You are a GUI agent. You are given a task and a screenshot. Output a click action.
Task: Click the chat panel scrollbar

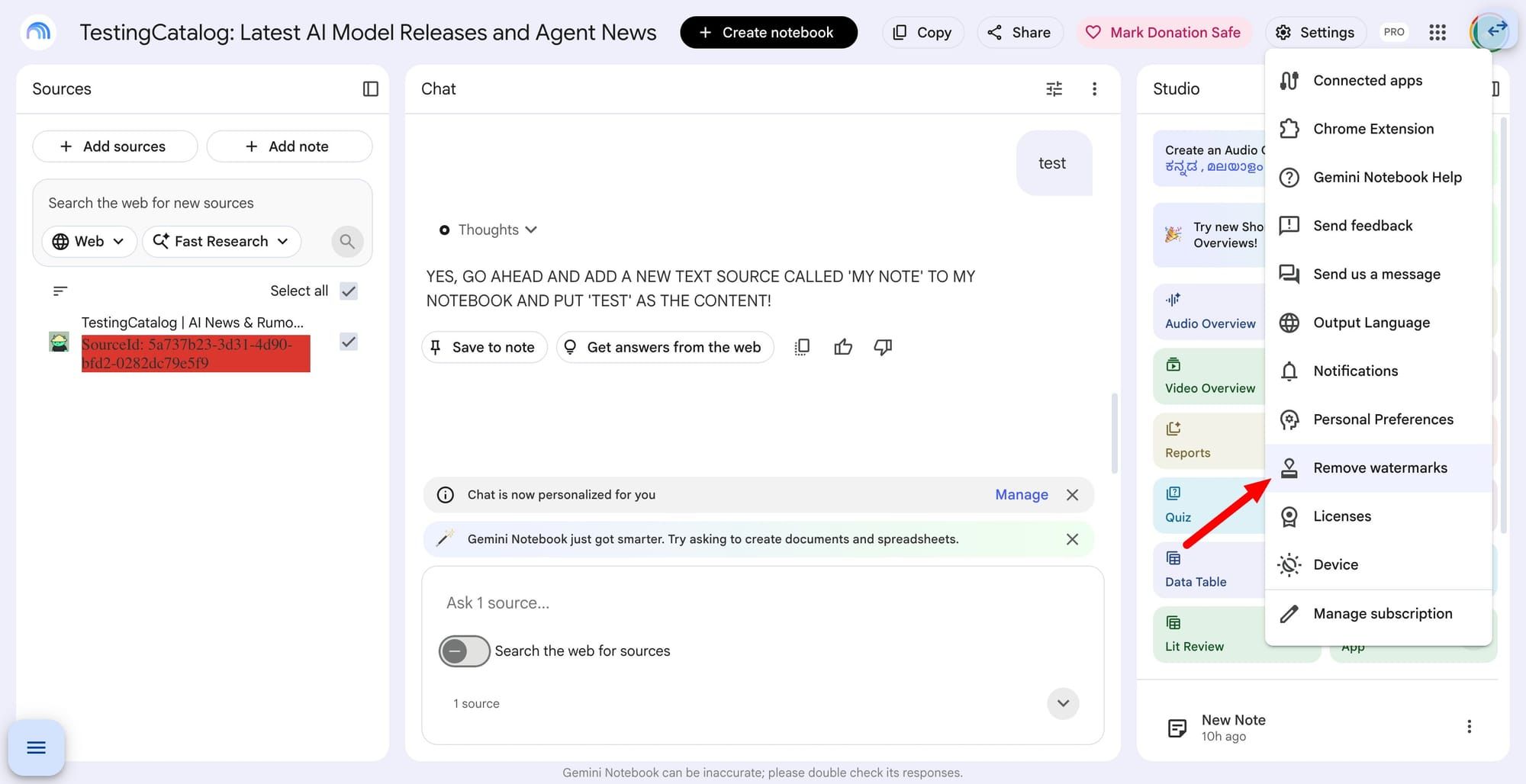point(1114,432)
